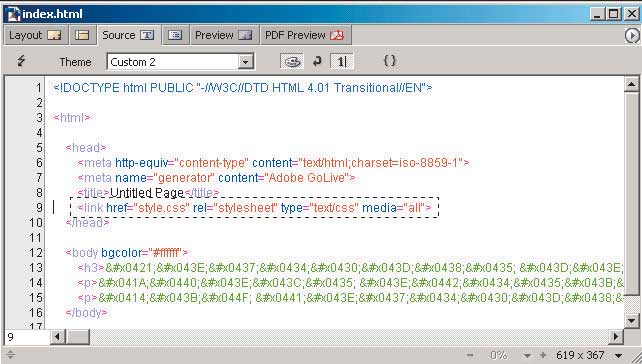
Task: Click the syntax check lightning icon
Action: 21,61
